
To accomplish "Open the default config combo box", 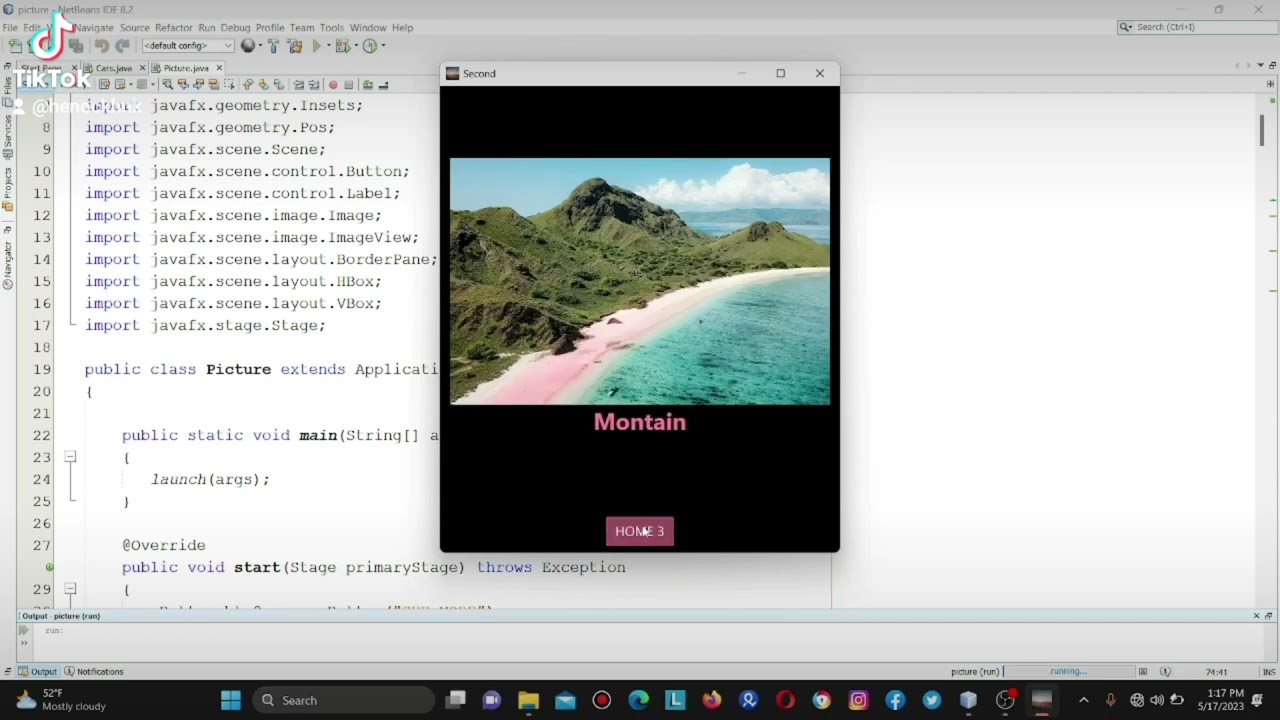I will click(x=188, y=46).
